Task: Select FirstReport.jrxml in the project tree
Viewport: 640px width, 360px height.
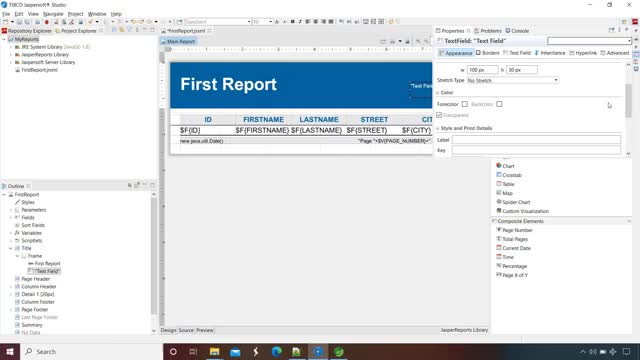Action: point(39,70)
